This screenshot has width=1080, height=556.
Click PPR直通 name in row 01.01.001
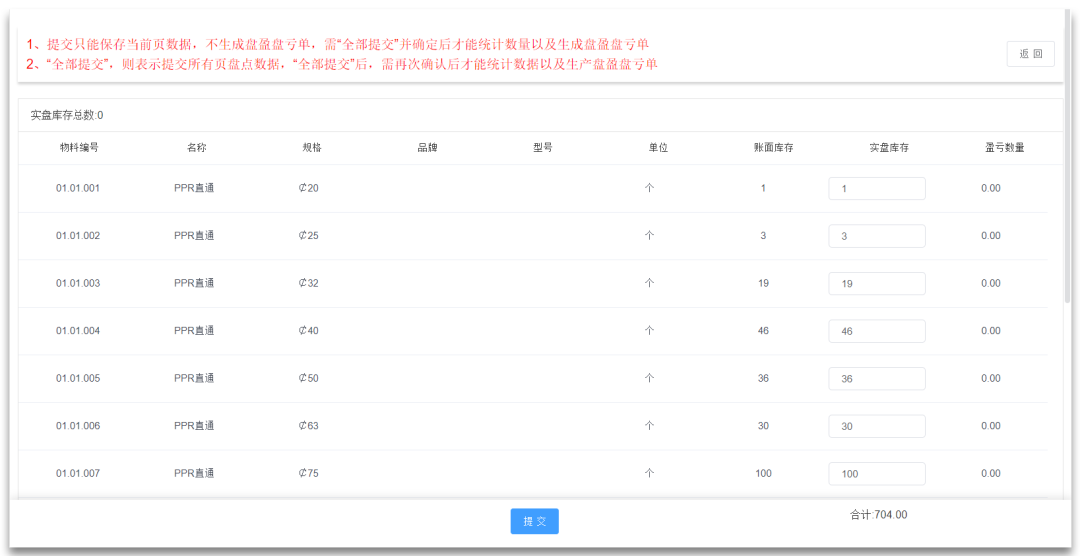point(194,188)
